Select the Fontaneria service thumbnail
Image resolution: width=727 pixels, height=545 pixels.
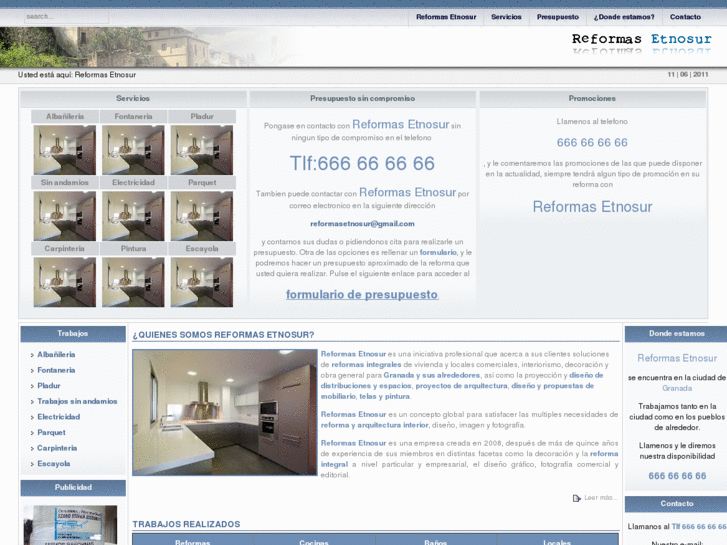coord(133,150)
